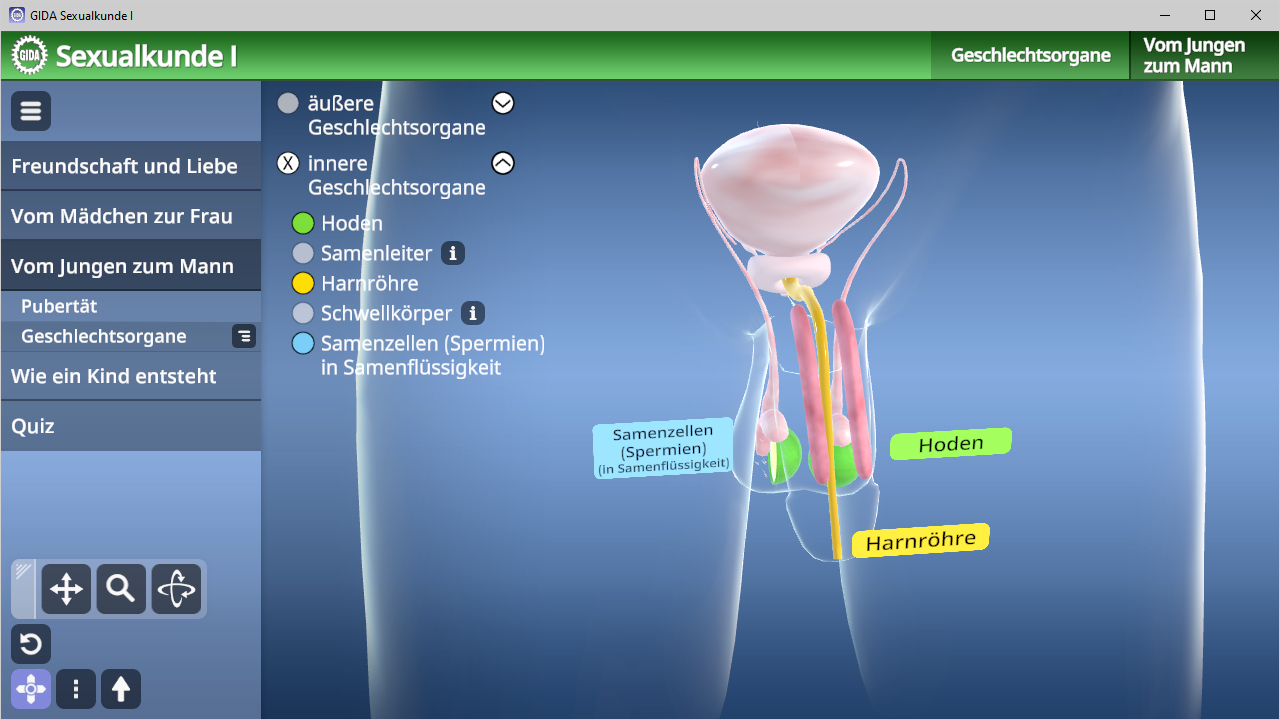Click the Schwellkörper list entry text

pos(387,313)
